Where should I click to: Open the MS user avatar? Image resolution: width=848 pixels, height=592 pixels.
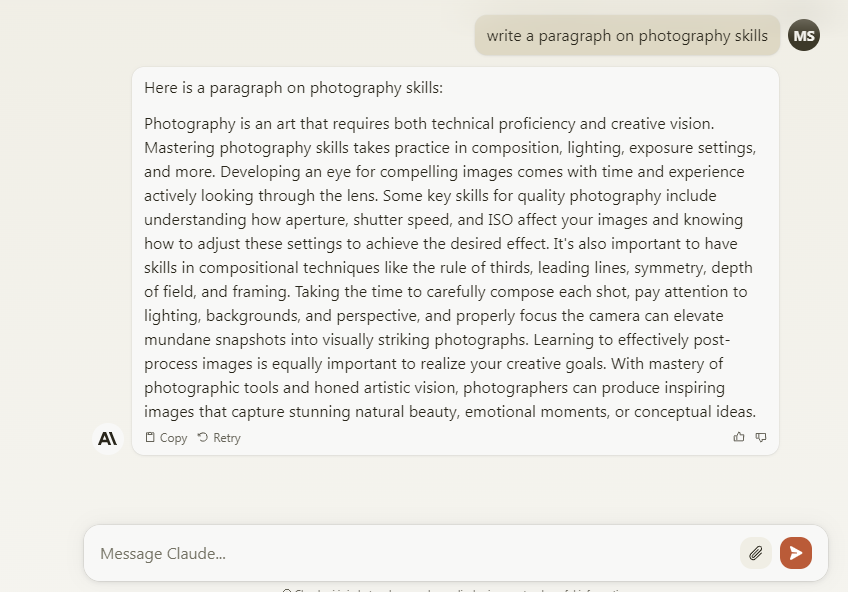[x=803, y=36]
